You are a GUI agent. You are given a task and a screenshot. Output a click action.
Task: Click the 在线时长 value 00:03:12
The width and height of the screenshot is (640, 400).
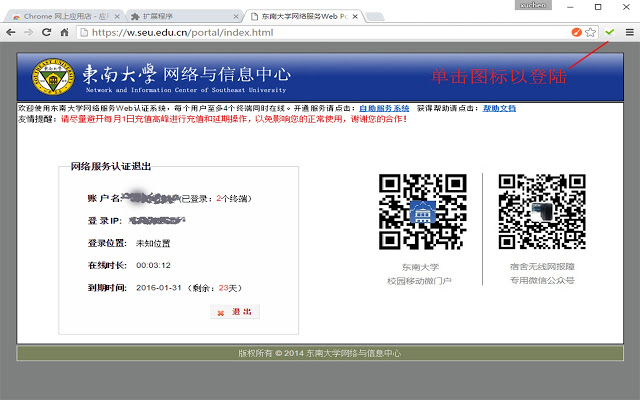pos(153,265)
